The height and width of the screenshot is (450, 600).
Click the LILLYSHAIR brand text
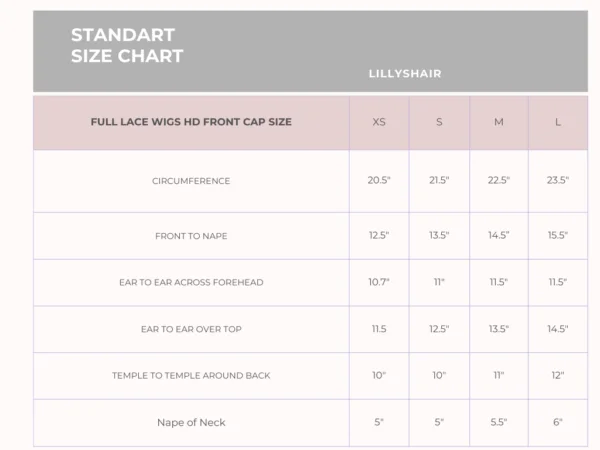(x=404, y=74)
